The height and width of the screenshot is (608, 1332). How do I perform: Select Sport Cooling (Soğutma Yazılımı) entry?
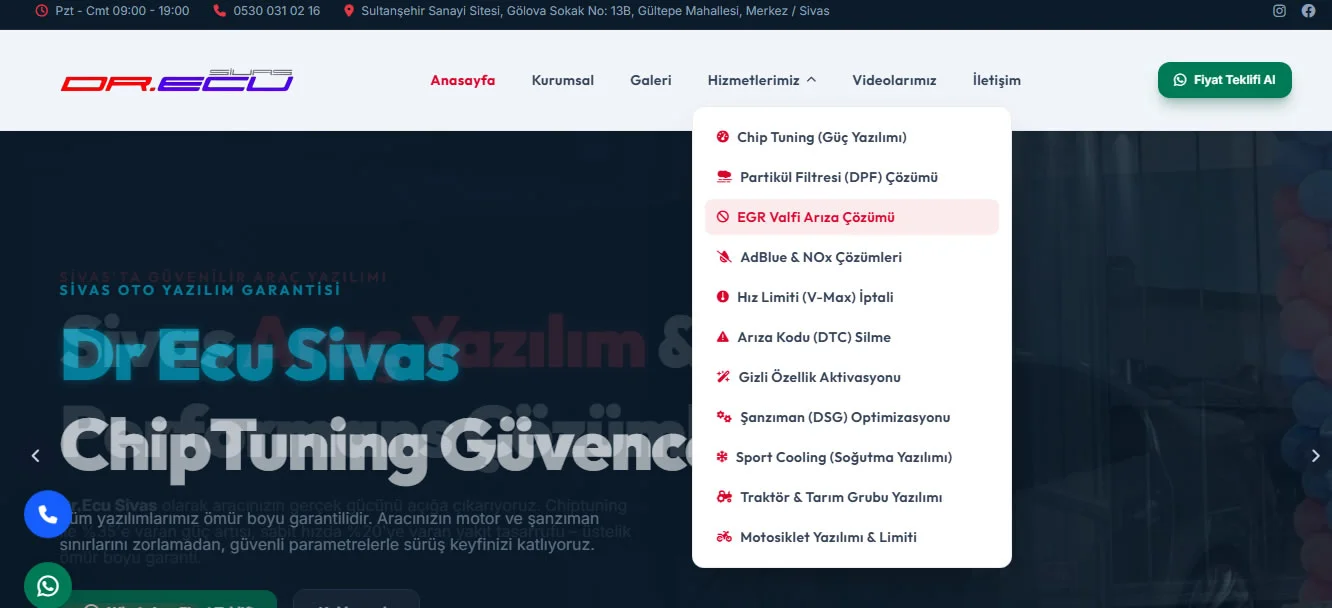852,457
